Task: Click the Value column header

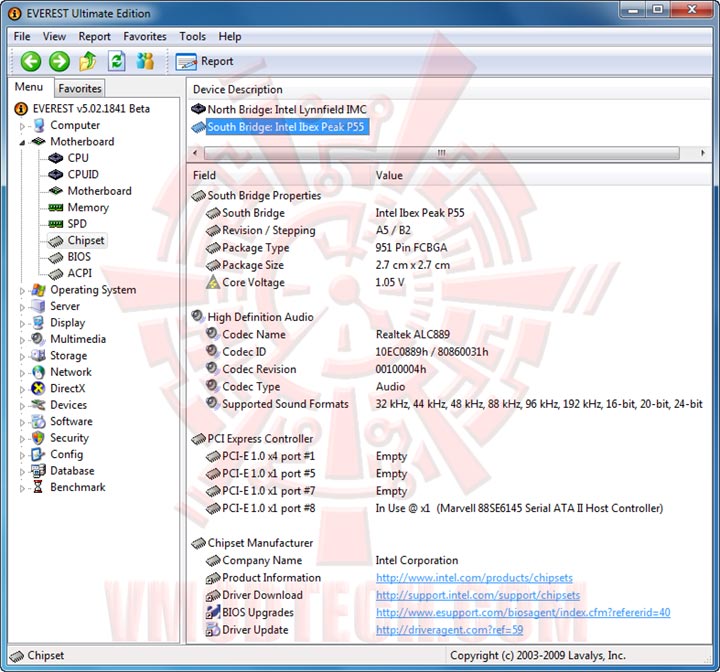Action: [541, 175]
